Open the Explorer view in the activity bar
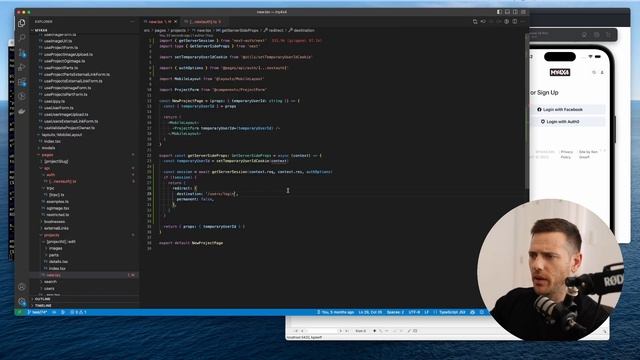Viewport: 640px width, 360px height. [22, 24]
